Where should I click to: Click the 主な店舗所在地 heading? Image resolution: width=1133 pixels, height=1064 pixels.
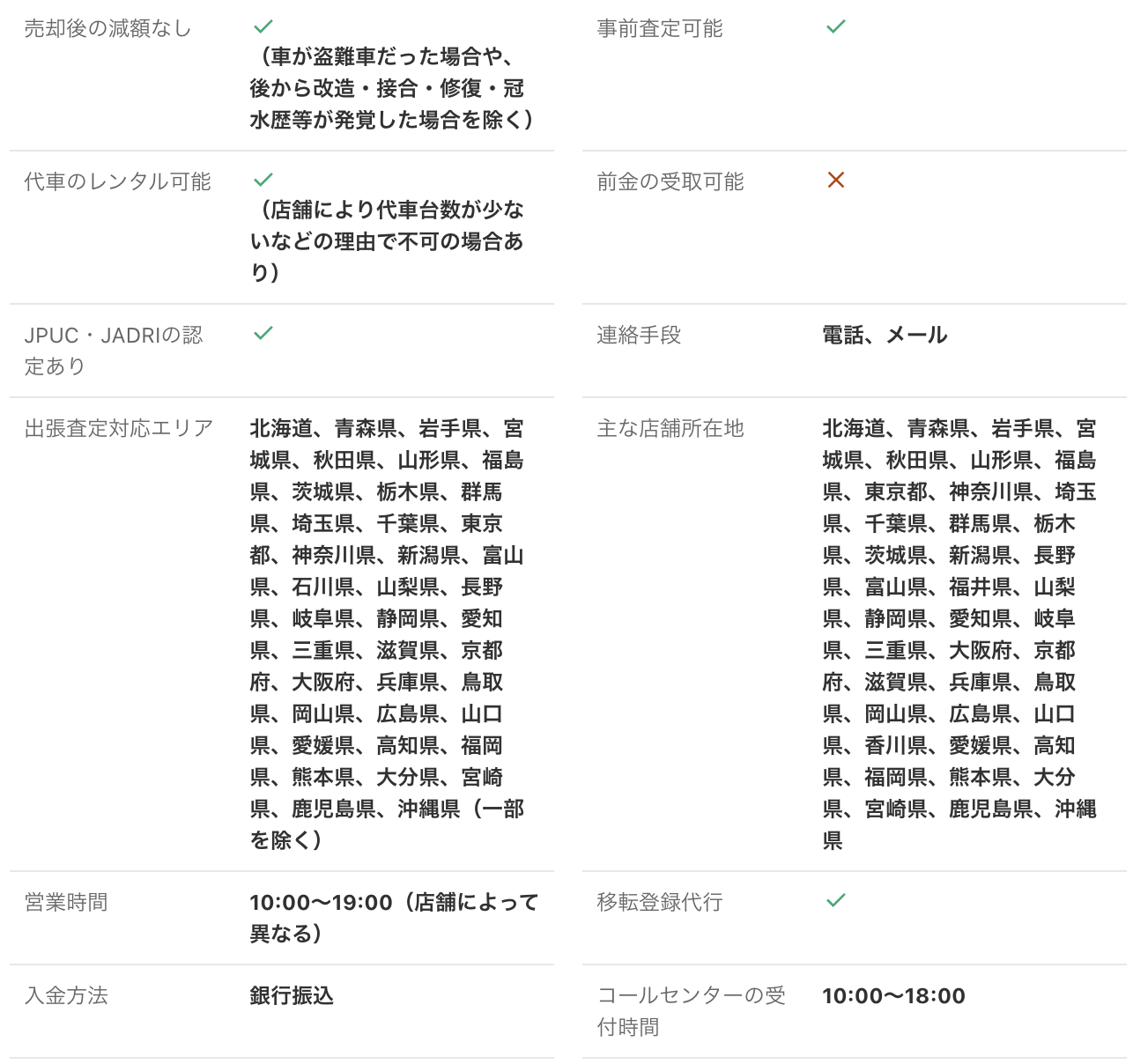point(670,428)
